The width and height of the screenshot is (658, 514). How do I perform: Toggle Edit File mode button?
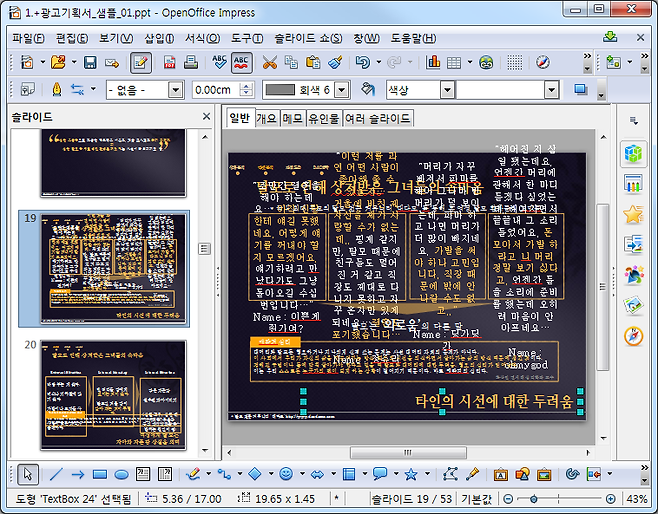(x=141, y=62)
